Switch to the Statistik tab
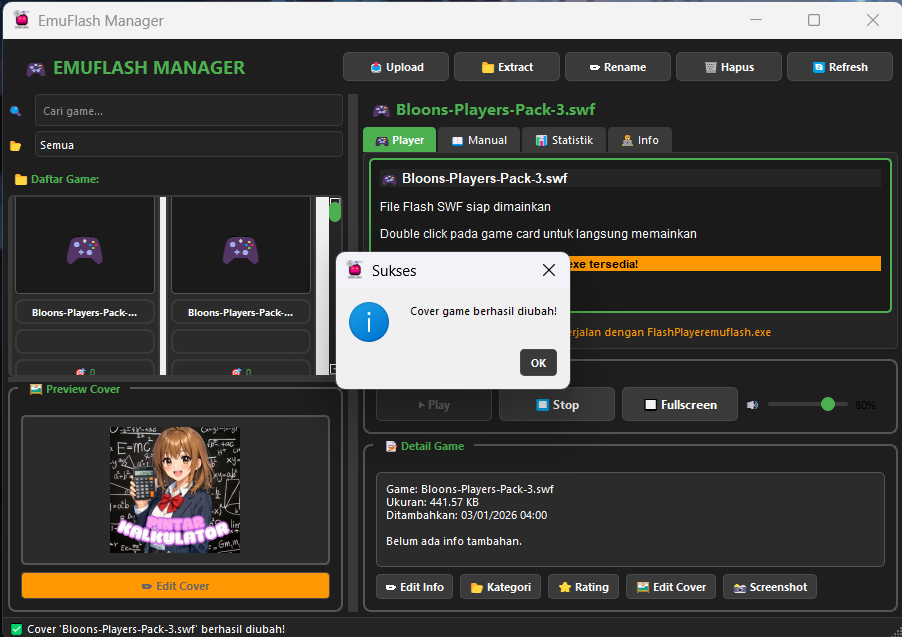The width and height of the screenshot is (902, 637). (x=564, y=140)
